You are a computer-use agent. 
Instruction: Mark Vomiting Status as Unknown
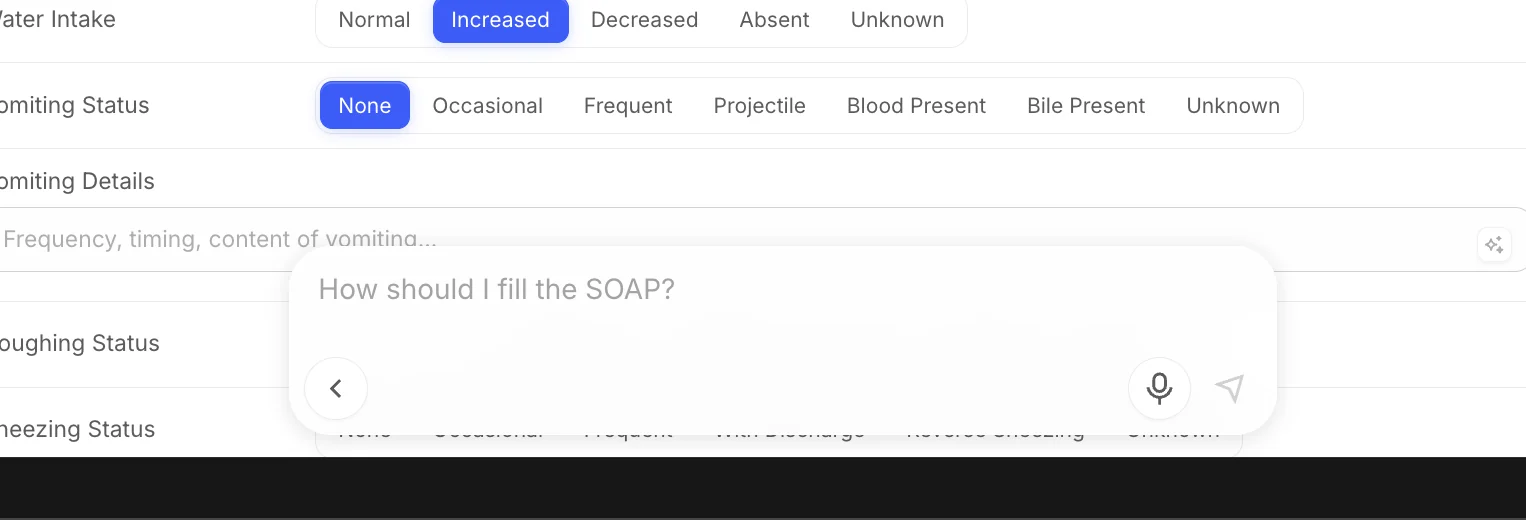1233,105
